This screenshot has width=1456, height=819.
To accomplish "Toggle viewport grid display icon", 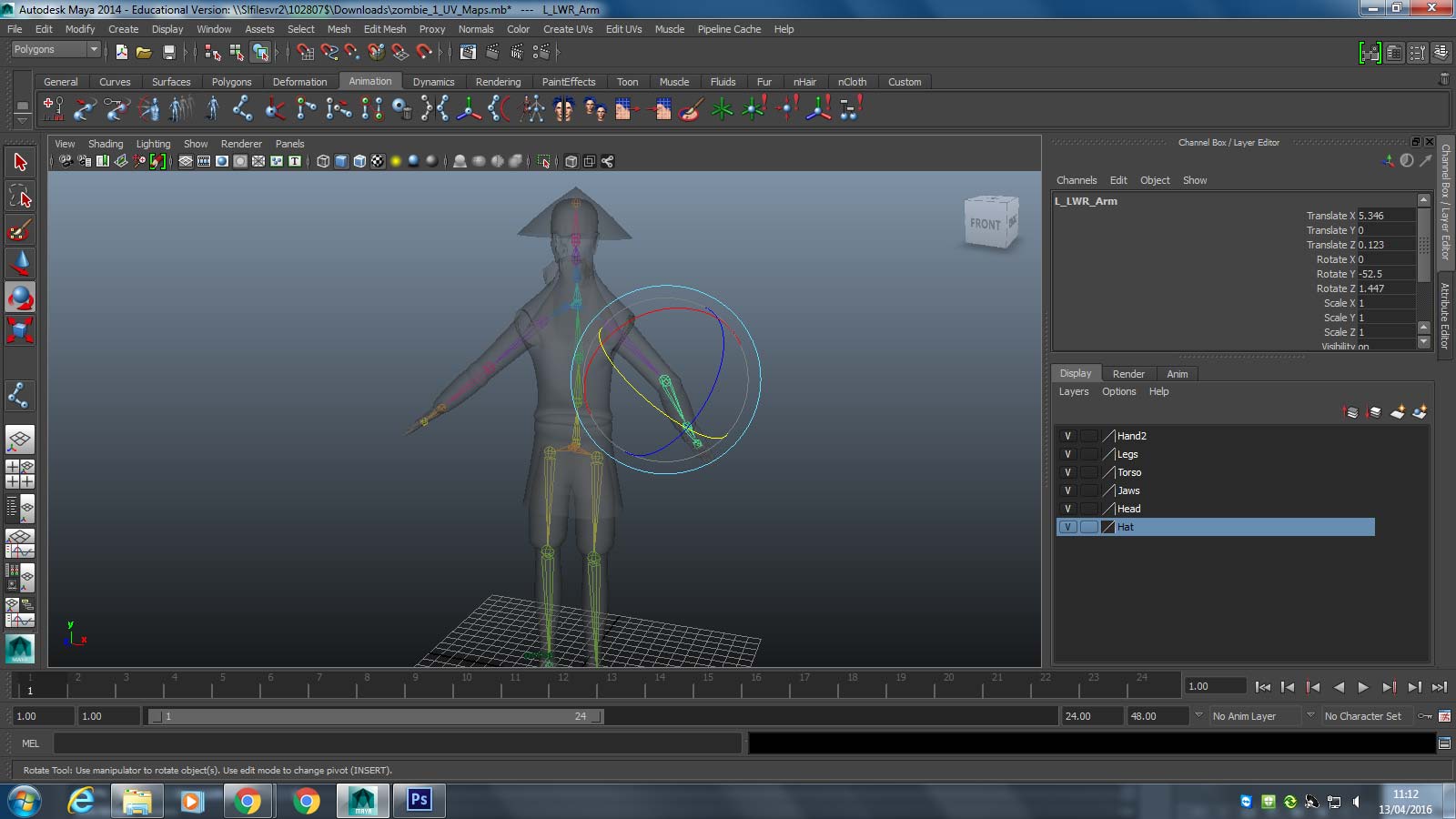I will point(186,161).
